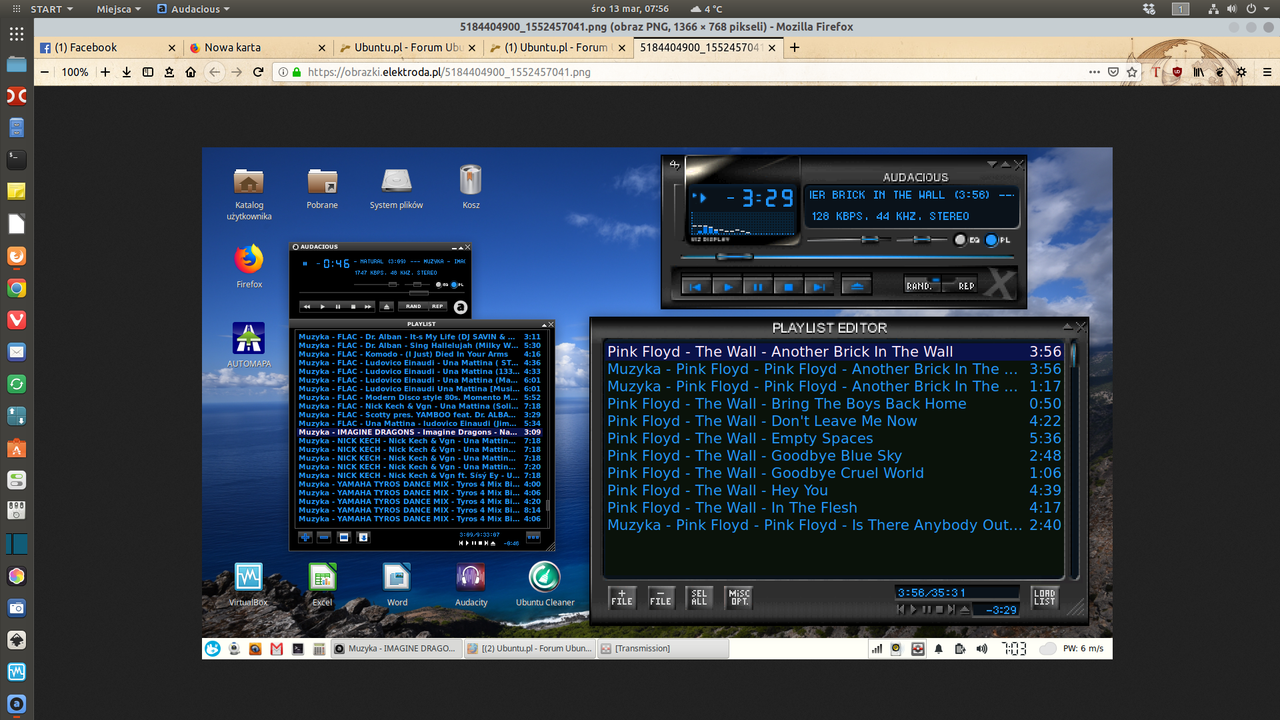This screenshot has width=1280, height=720.
Task: Select 'Pink Floyd - The Wall - Hey You'
Action: [834, 490]
